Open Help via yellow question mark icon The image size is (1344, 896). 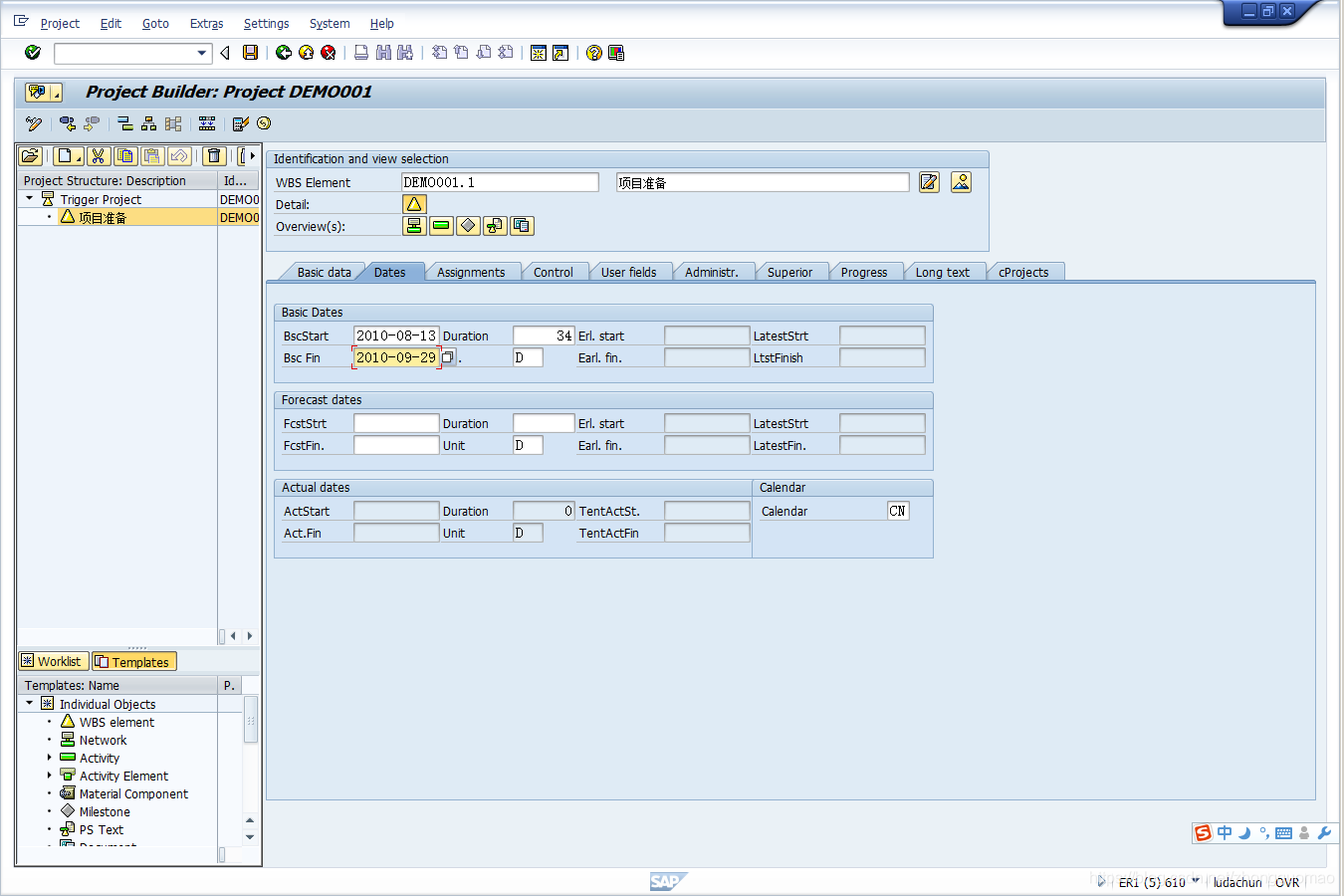tap(594, 53)
